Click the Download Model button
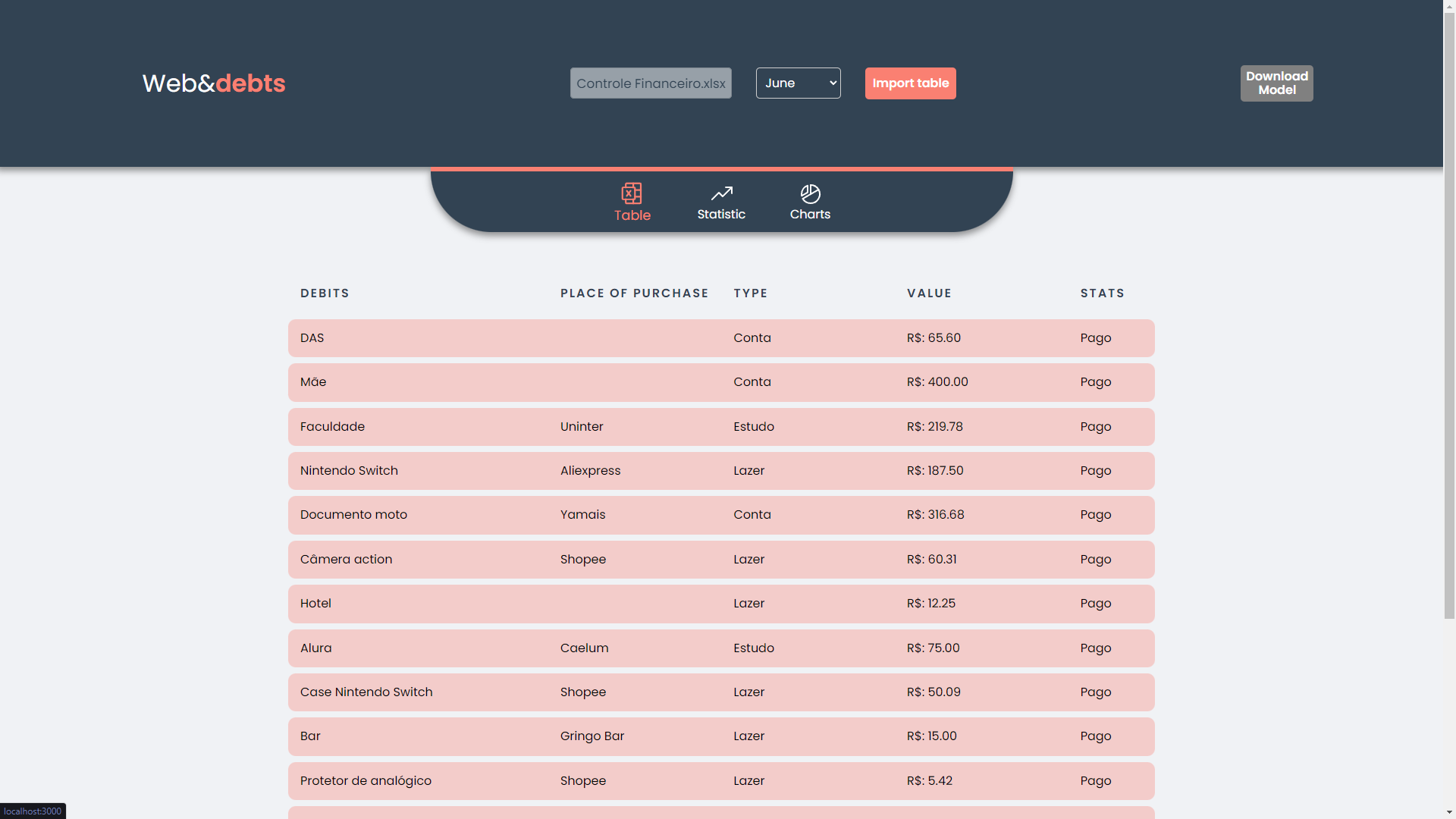 pos(1276,83)
